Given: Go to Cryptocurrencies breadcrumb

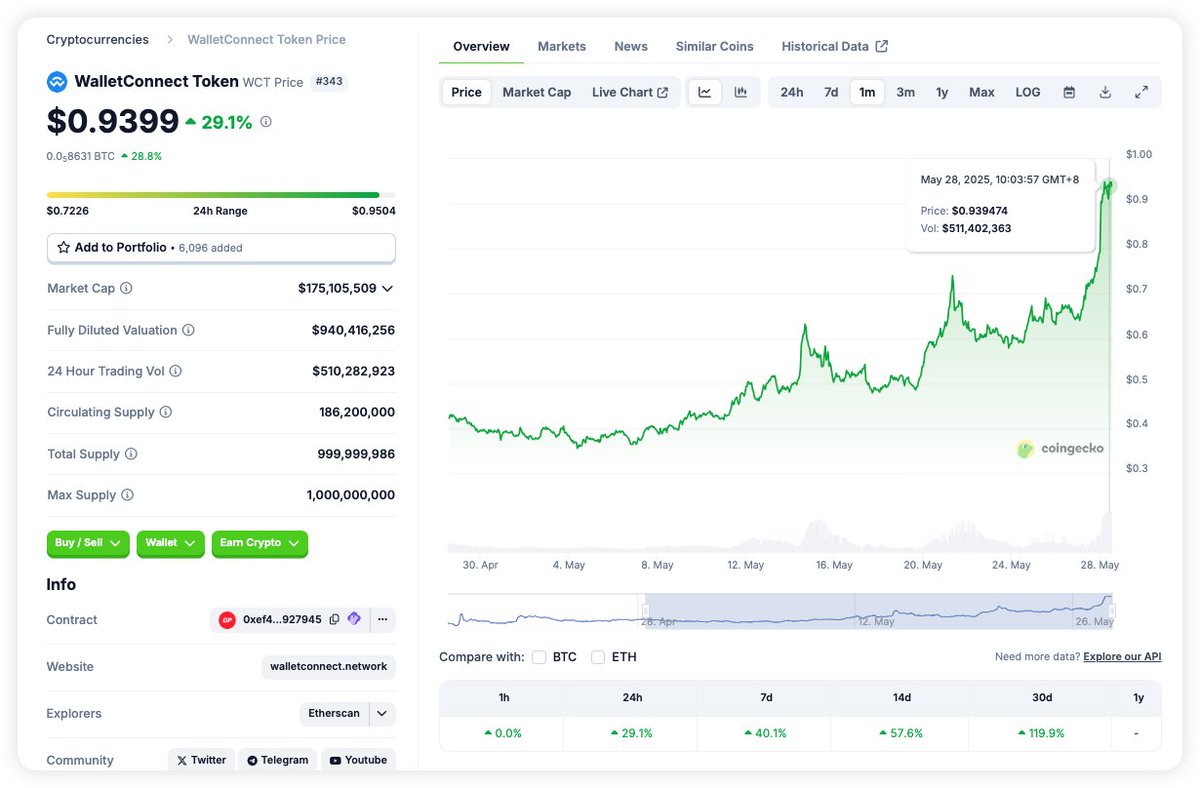Looking at the screenshot, I should [97, 40].
